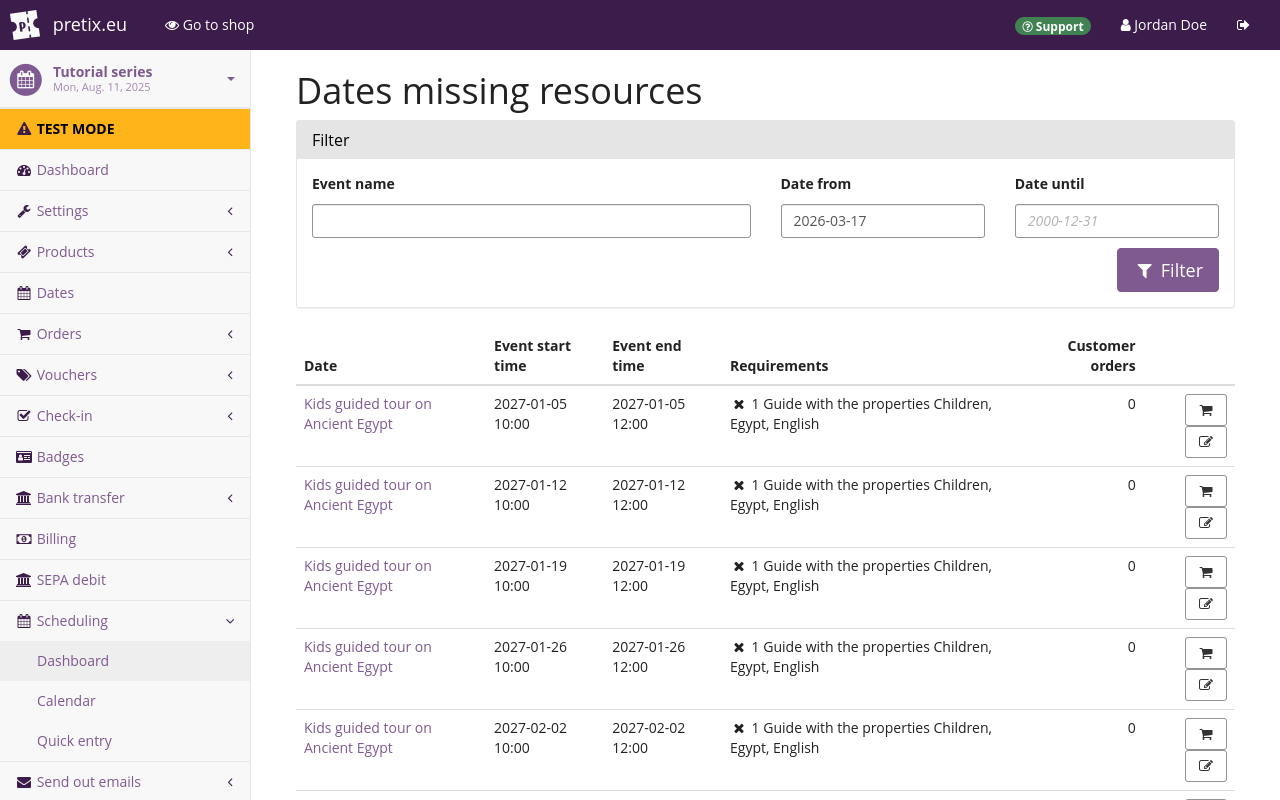
Task: Open Scheduling Calendar submenu item
Action: pos(125,701)
